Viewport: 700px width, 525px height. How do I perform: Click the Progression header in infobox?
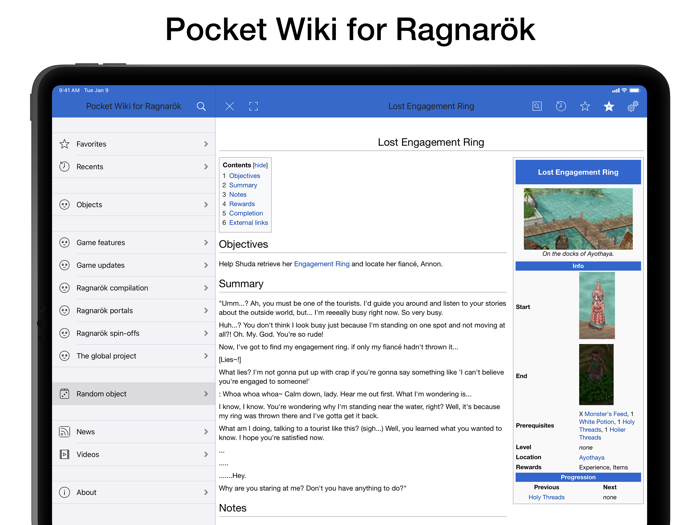pos(578,477)
